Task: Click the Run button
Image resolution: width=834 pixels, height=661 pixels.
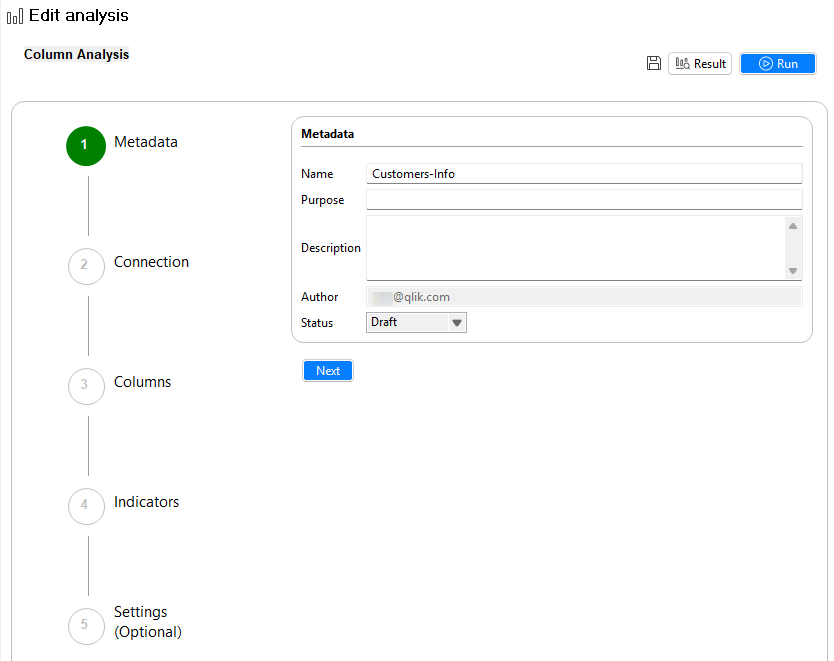Action: pos(778,63)
